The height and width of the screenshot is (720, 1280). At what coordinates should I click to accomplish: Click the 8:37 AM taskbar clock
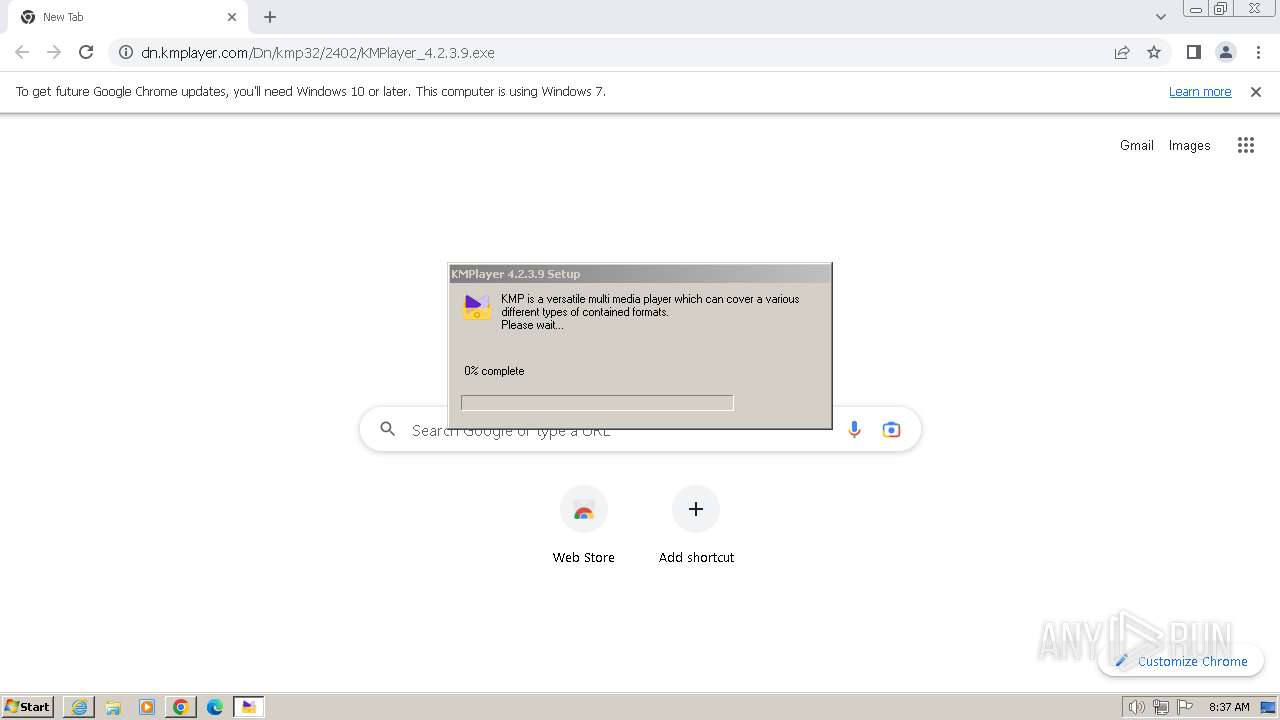(x=1229, y=707)
